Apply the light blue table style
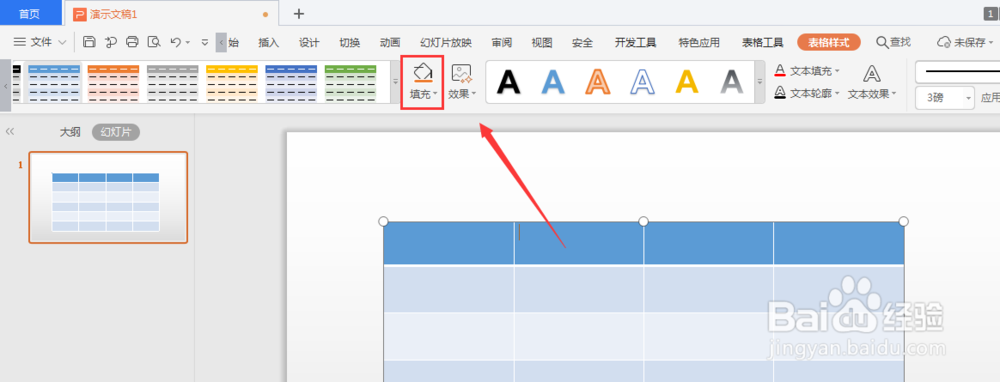 point(54,83)
